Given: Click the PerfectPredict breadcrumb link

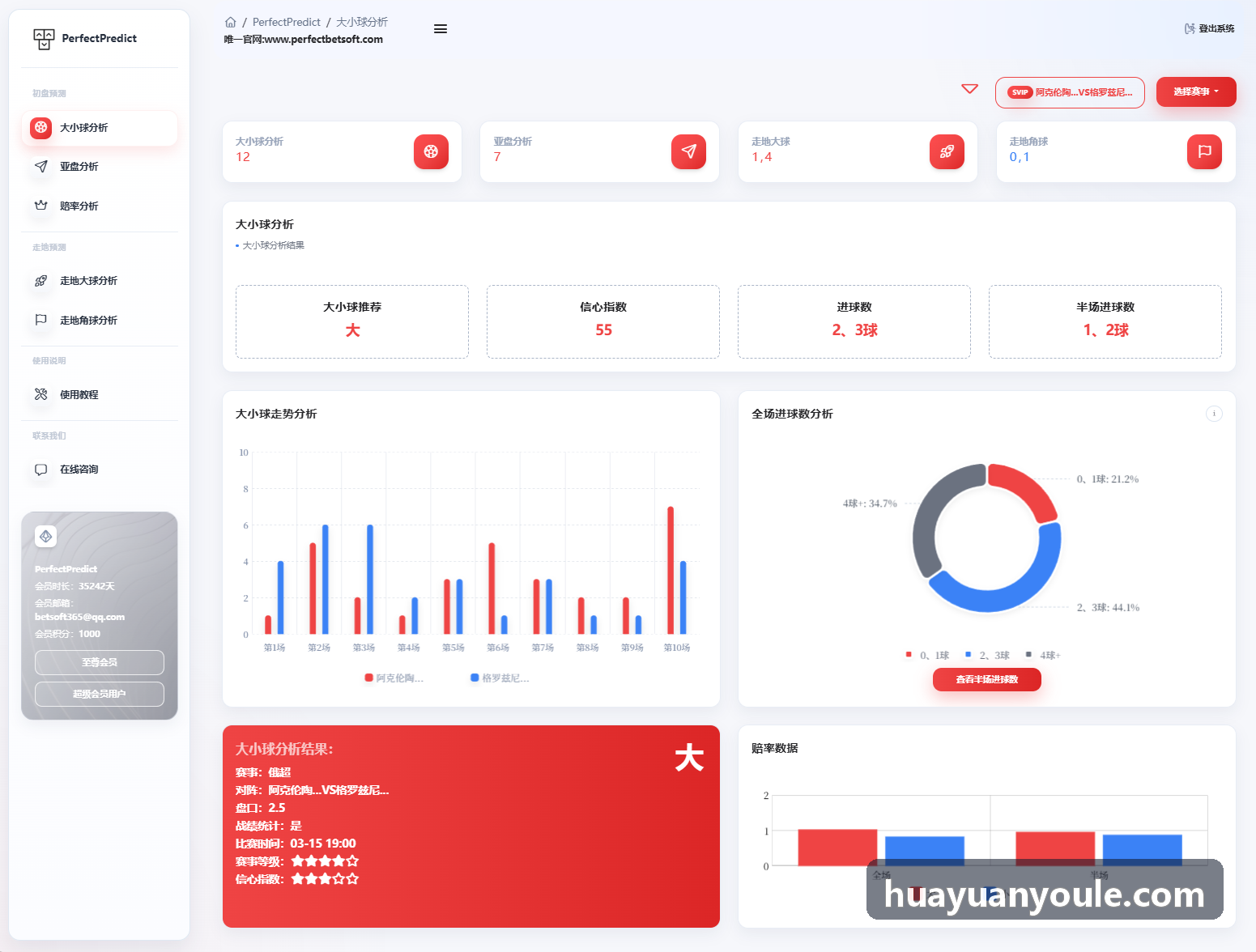Looking at the screenshot, I should (287, 22).
